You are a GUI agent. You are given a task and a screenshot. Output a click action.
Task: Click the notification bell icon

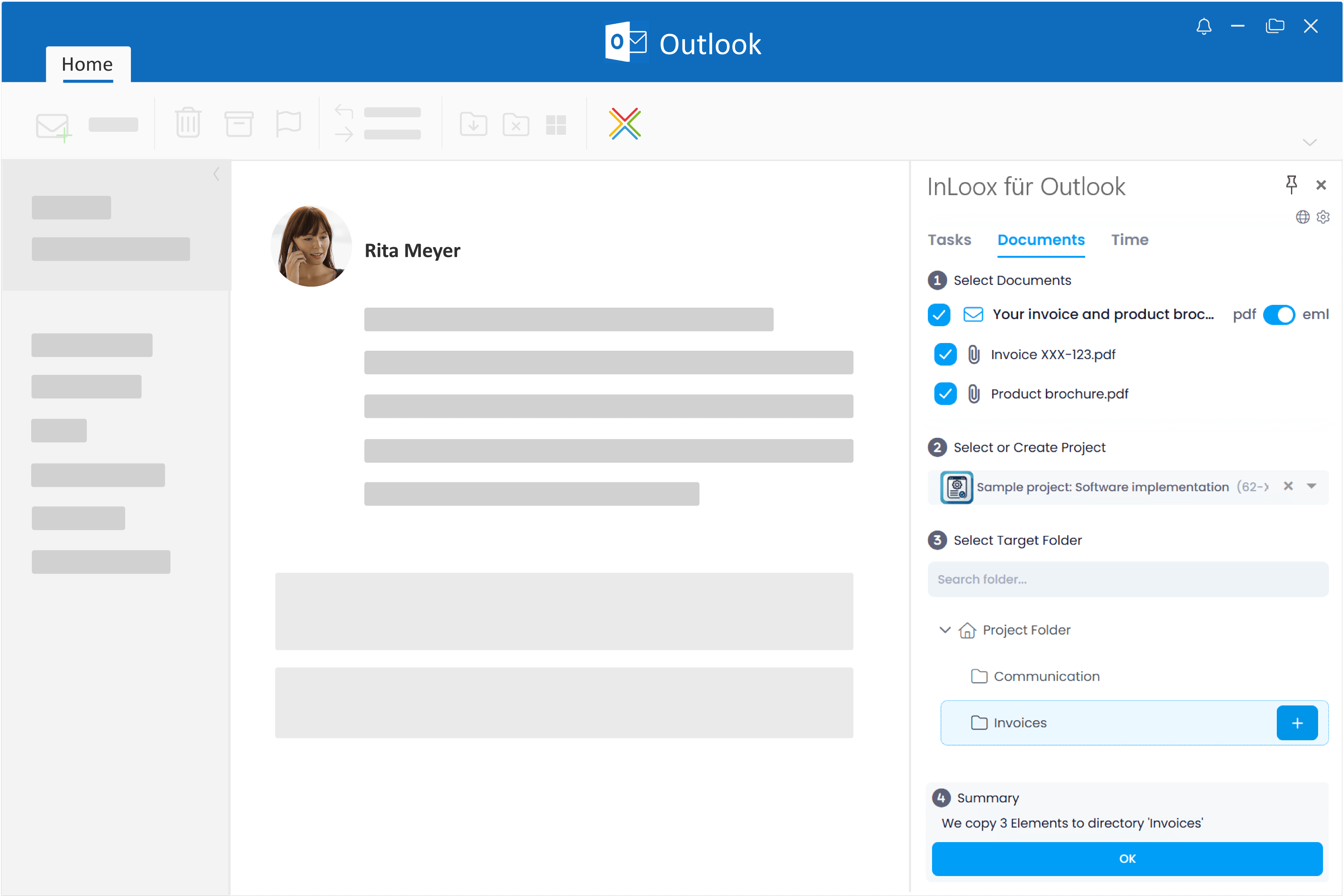click(x=1204, y=26)
